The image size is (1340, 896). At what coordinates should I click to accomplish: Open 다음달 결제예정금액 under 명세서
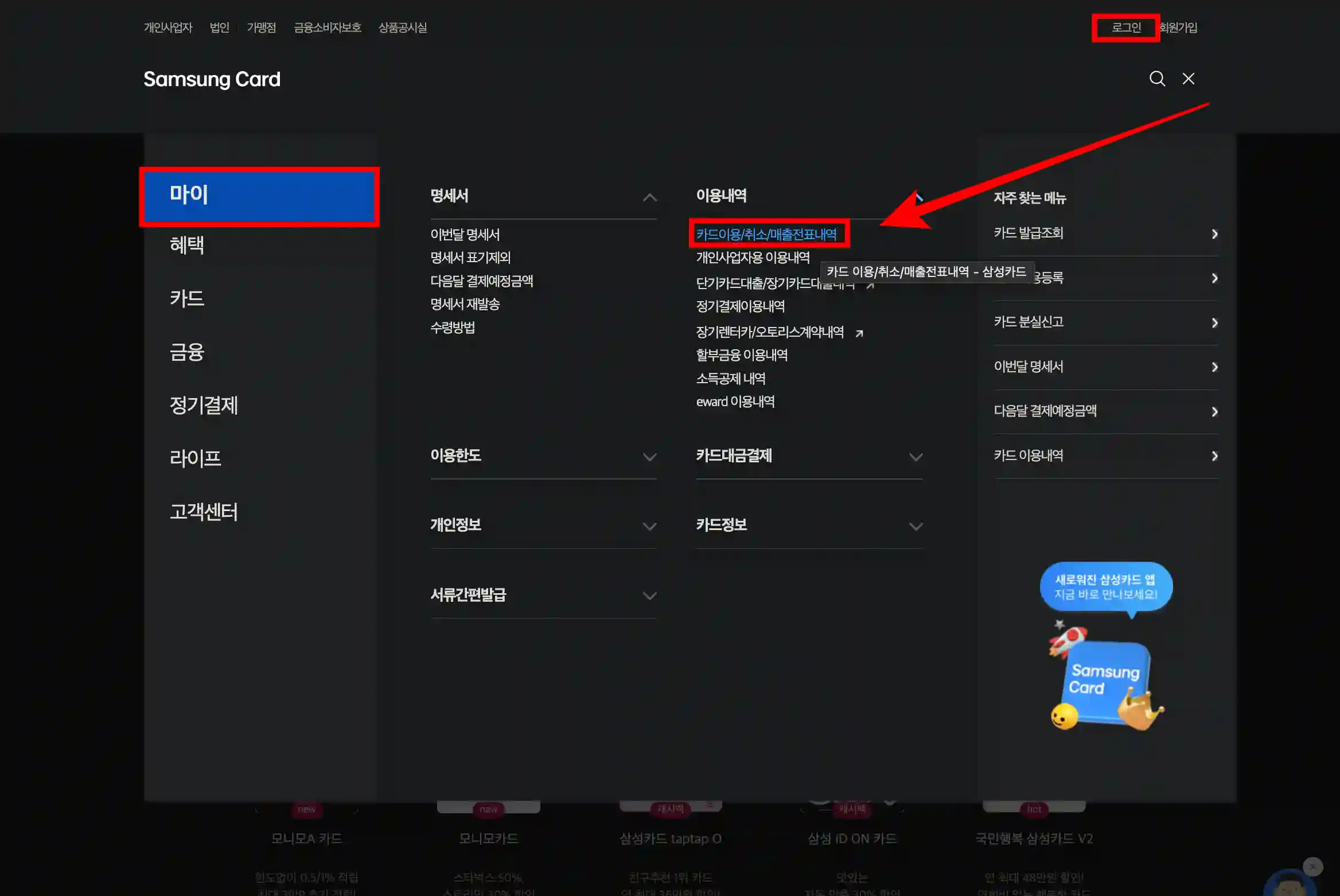coord(482,281)
